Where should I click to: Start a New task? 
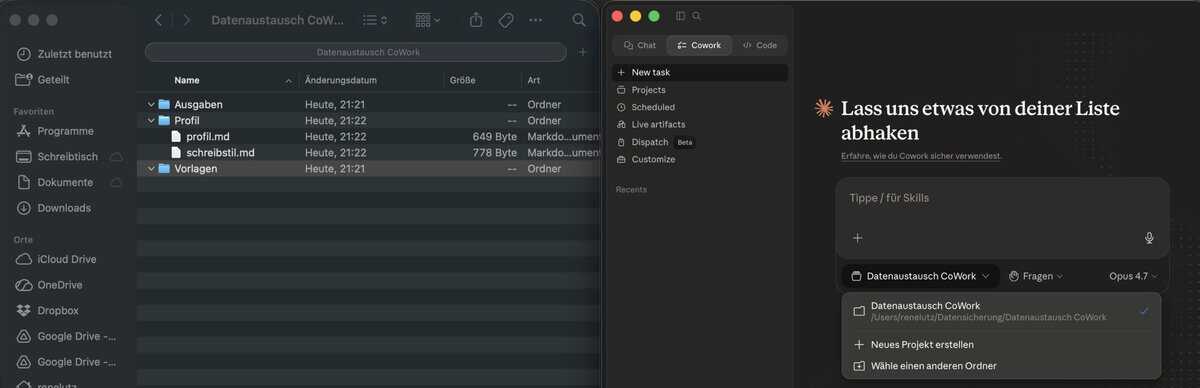point(700,72)
